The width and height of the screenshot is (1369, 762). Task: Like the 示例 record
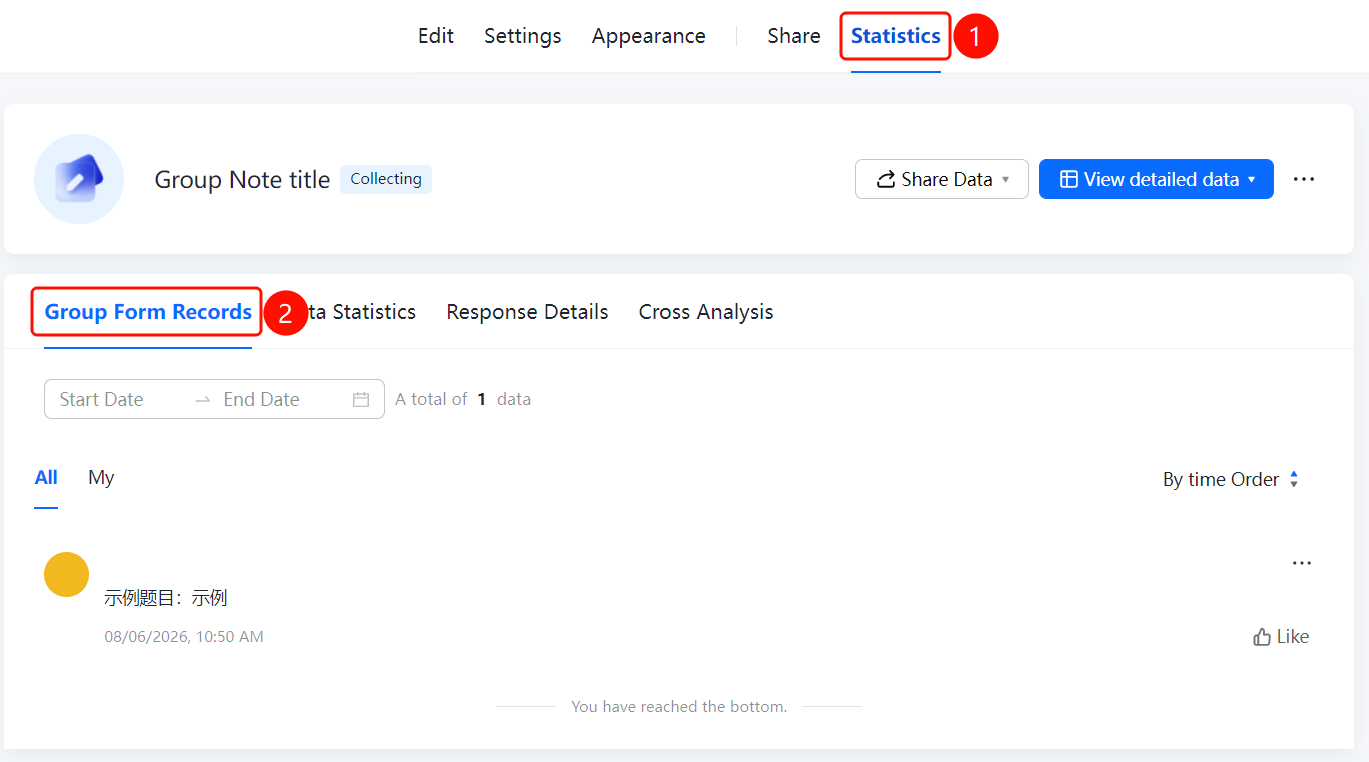[x=1281, y=637]
